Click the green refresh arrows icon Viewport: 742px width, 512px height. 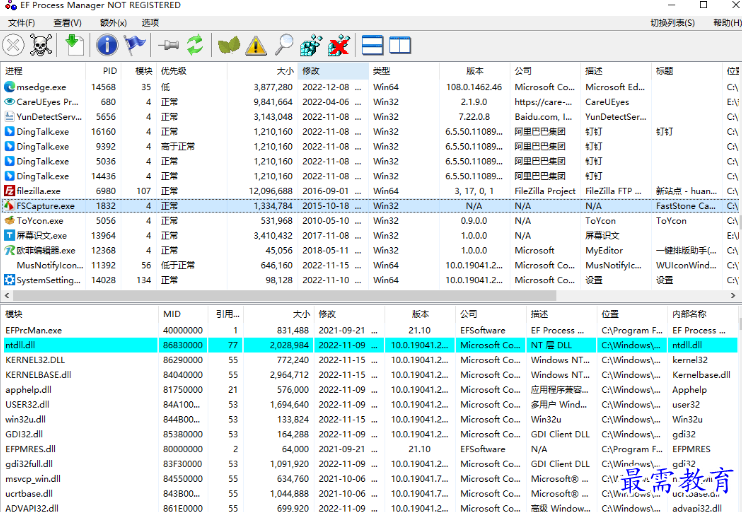pyautogui.click(x=195, y=45)
